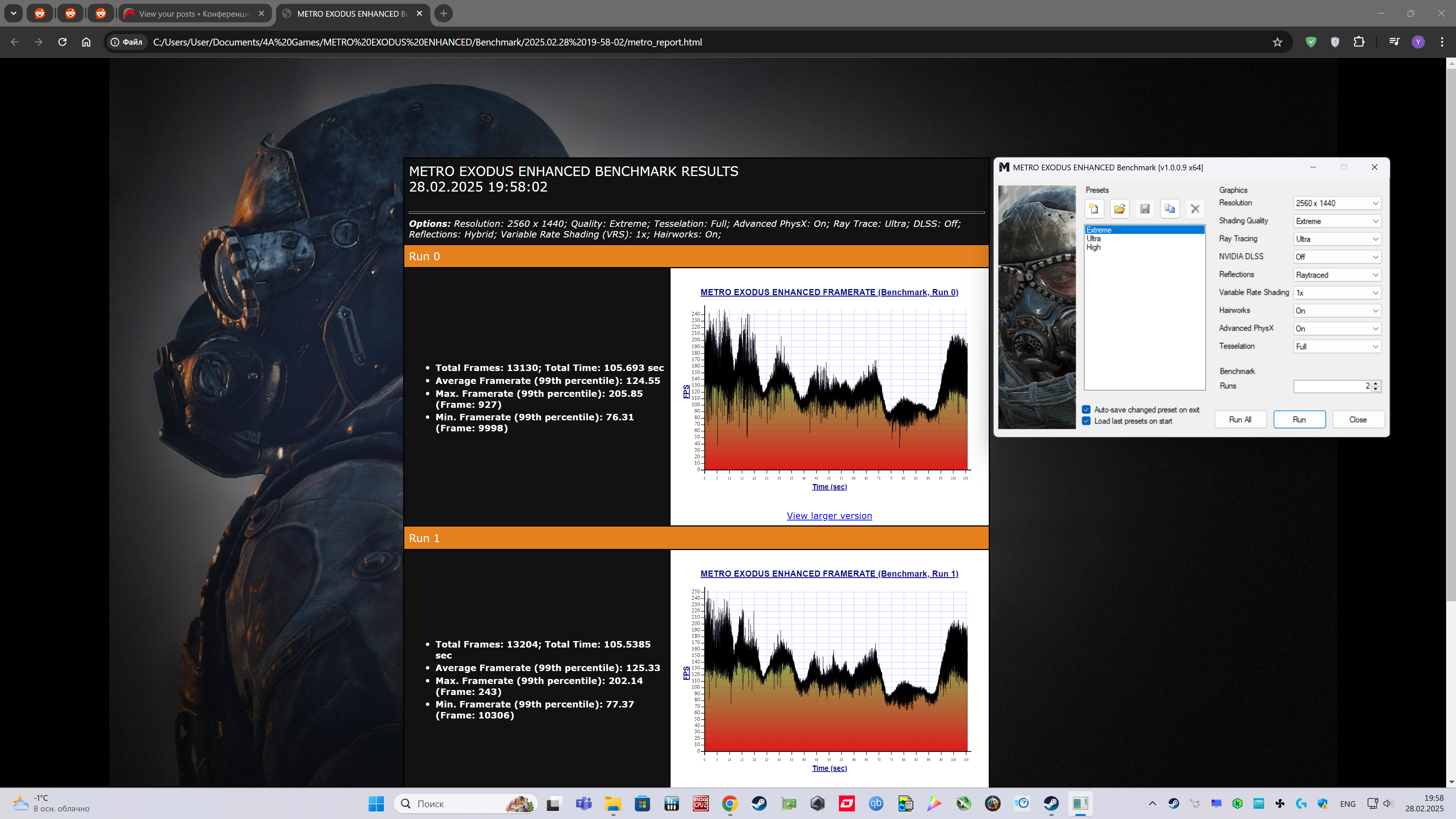The height and width of the screenshot is (819, 1456).
Task: Click the Open preset folder icon
Action: click(1119, 209)
